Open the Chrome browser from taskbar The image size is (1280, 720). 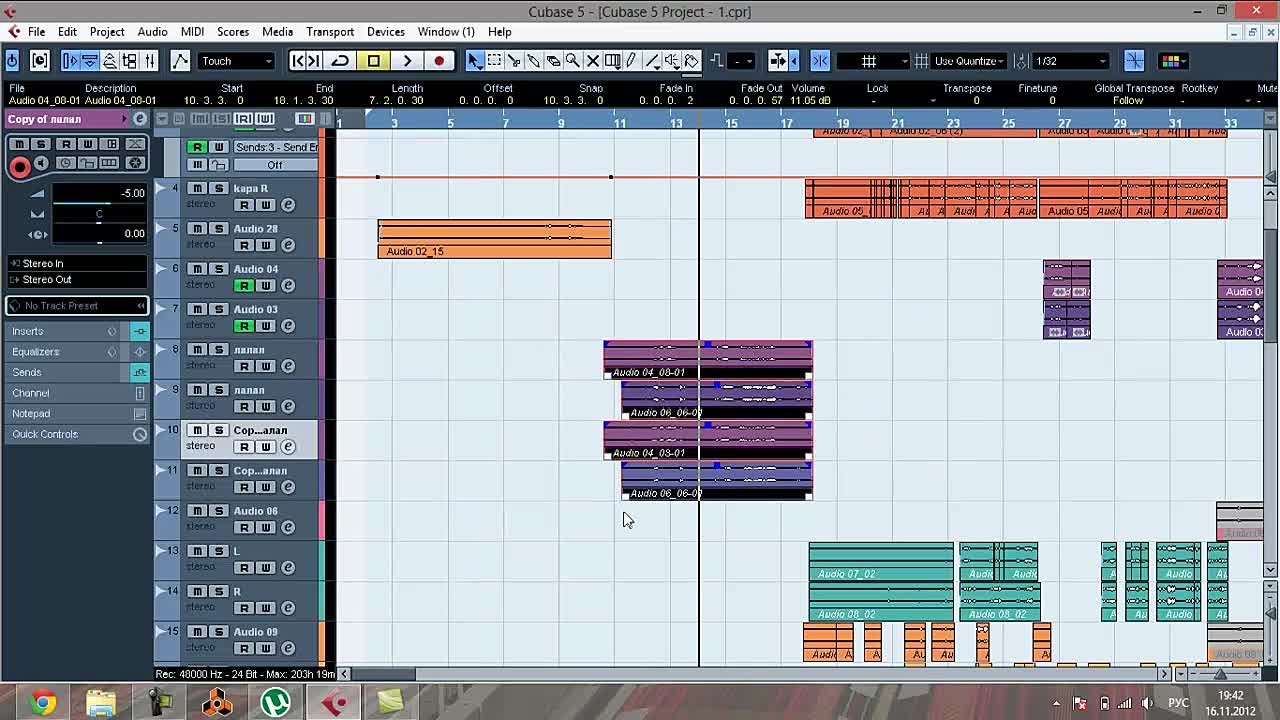click(42, 703)
